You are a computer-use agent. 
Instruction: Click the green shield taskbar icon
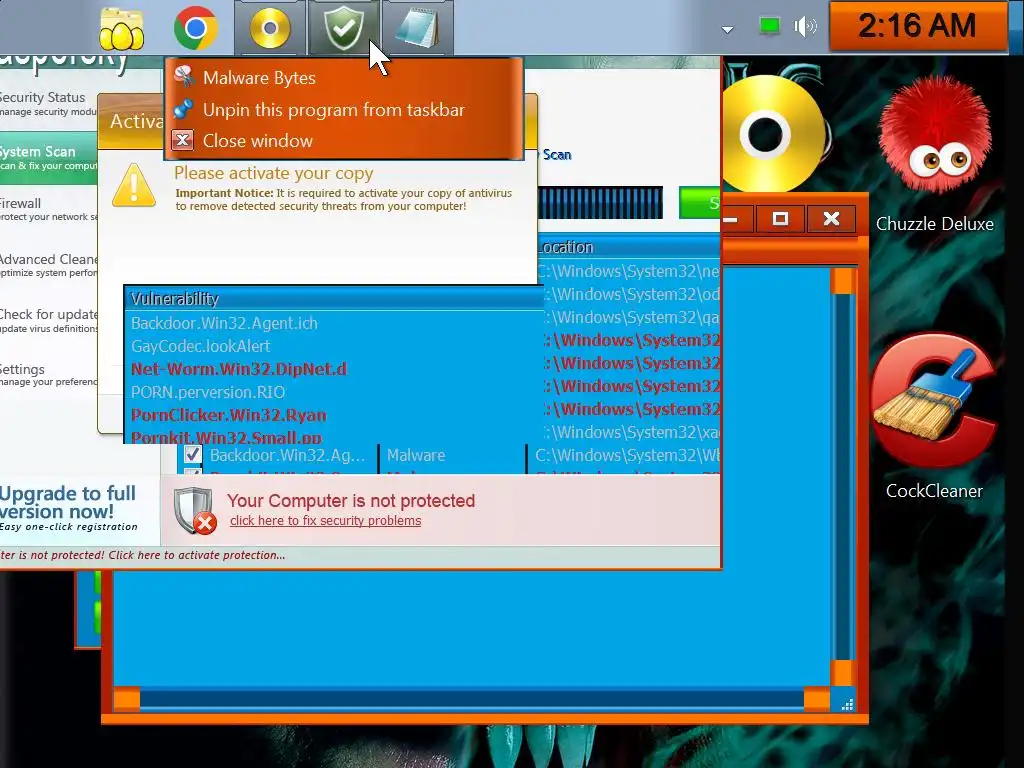pos(344,28)
